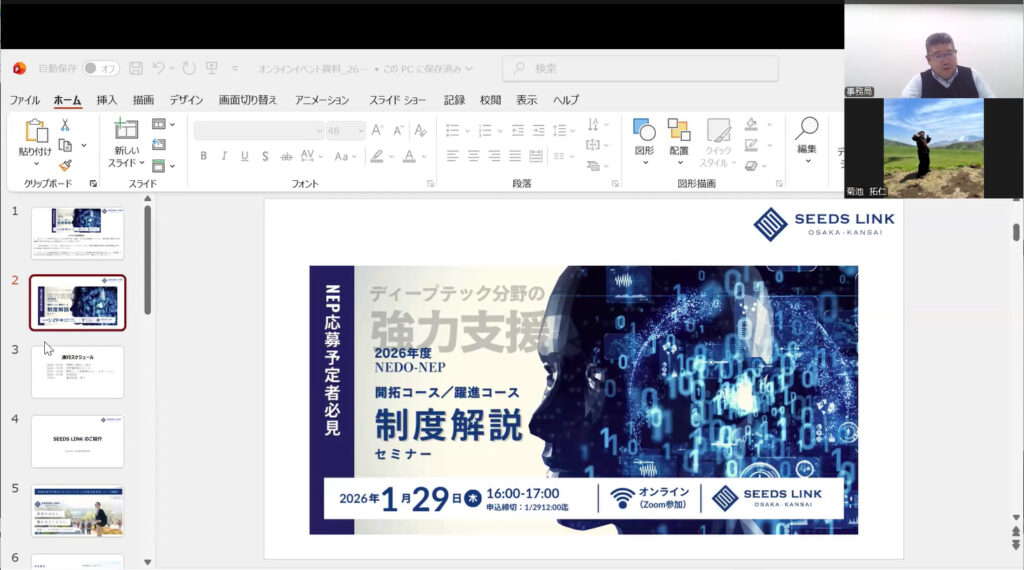The width and height of the screenshot is (1024, 570).
Task: Select the Cut scissors icon
Action: point(65,125)
